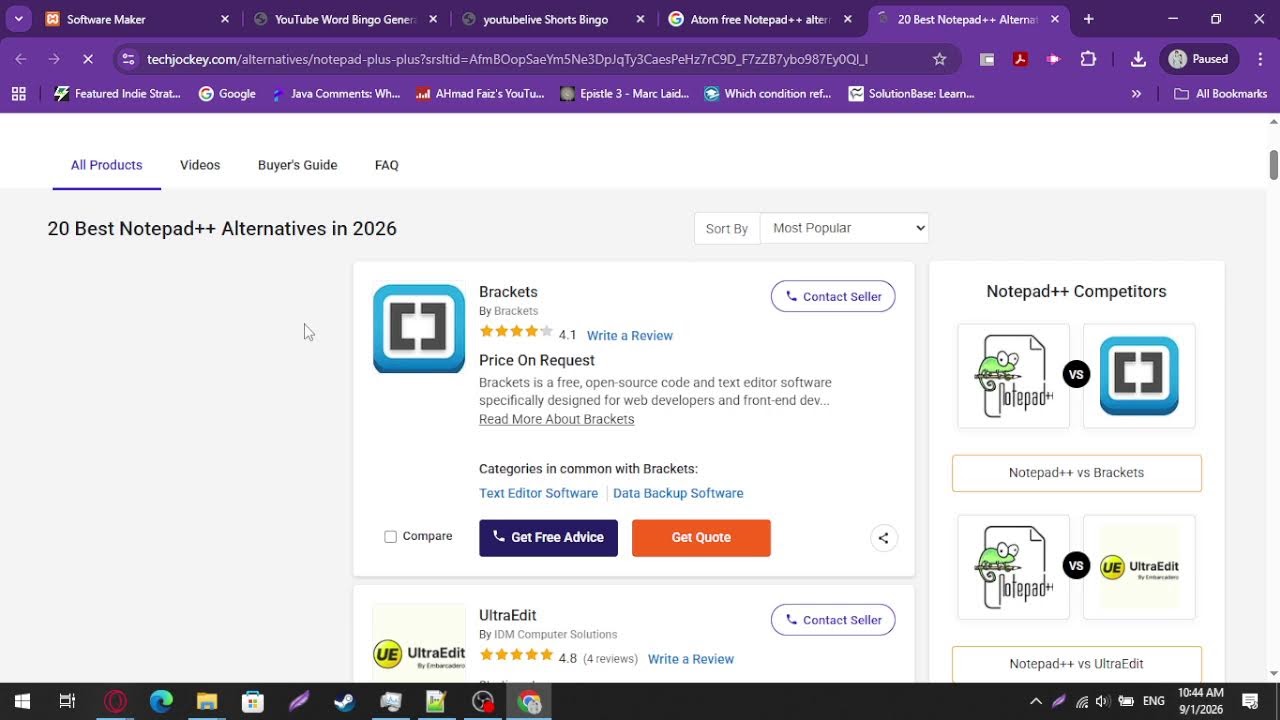
Task: Show hidden system tray icons
Action: pos(1036,701)
